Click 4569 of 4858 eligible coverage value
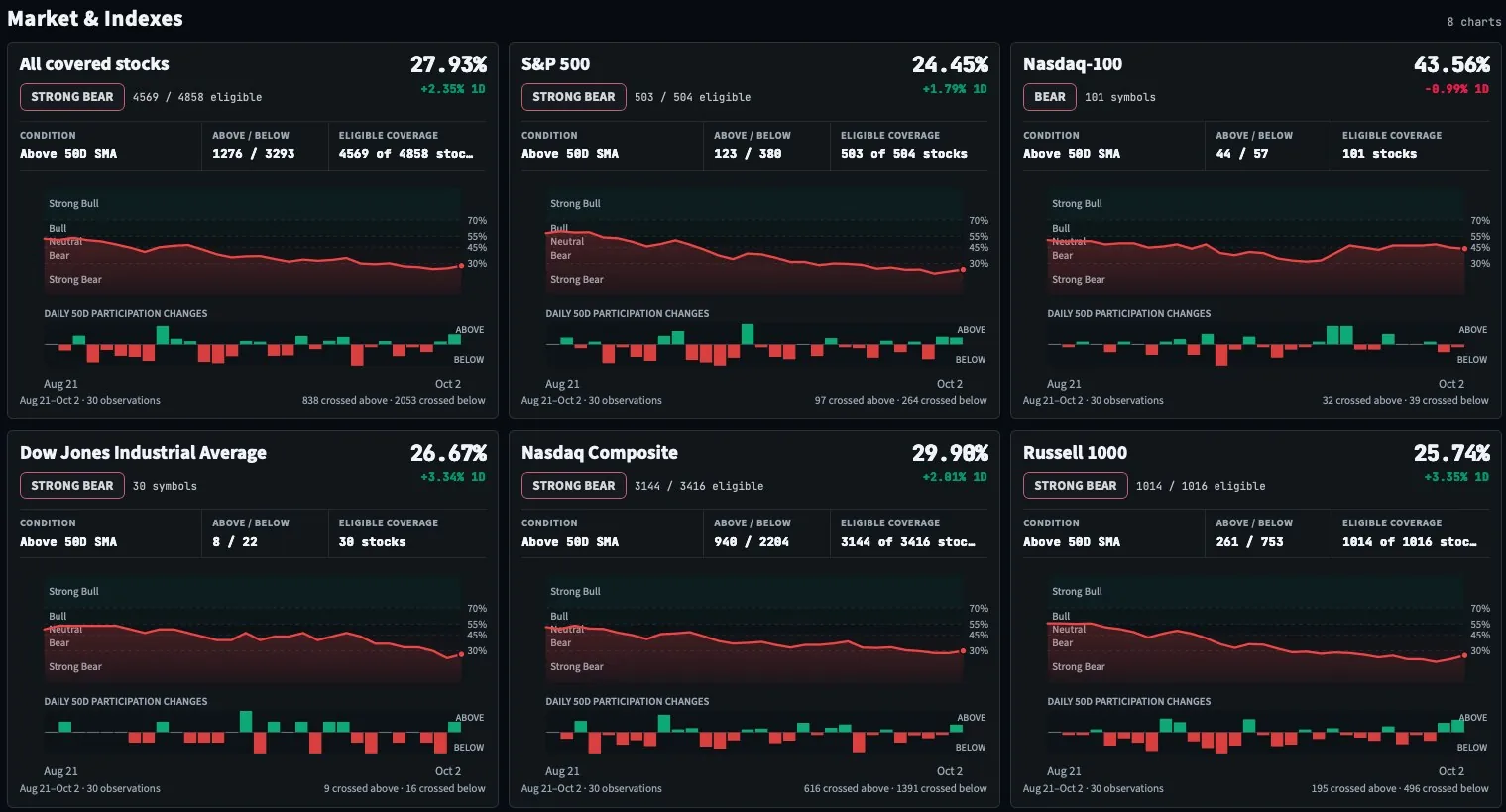Image resolution: width=1506 pixels, height=812 pixels. pos(405,154)
